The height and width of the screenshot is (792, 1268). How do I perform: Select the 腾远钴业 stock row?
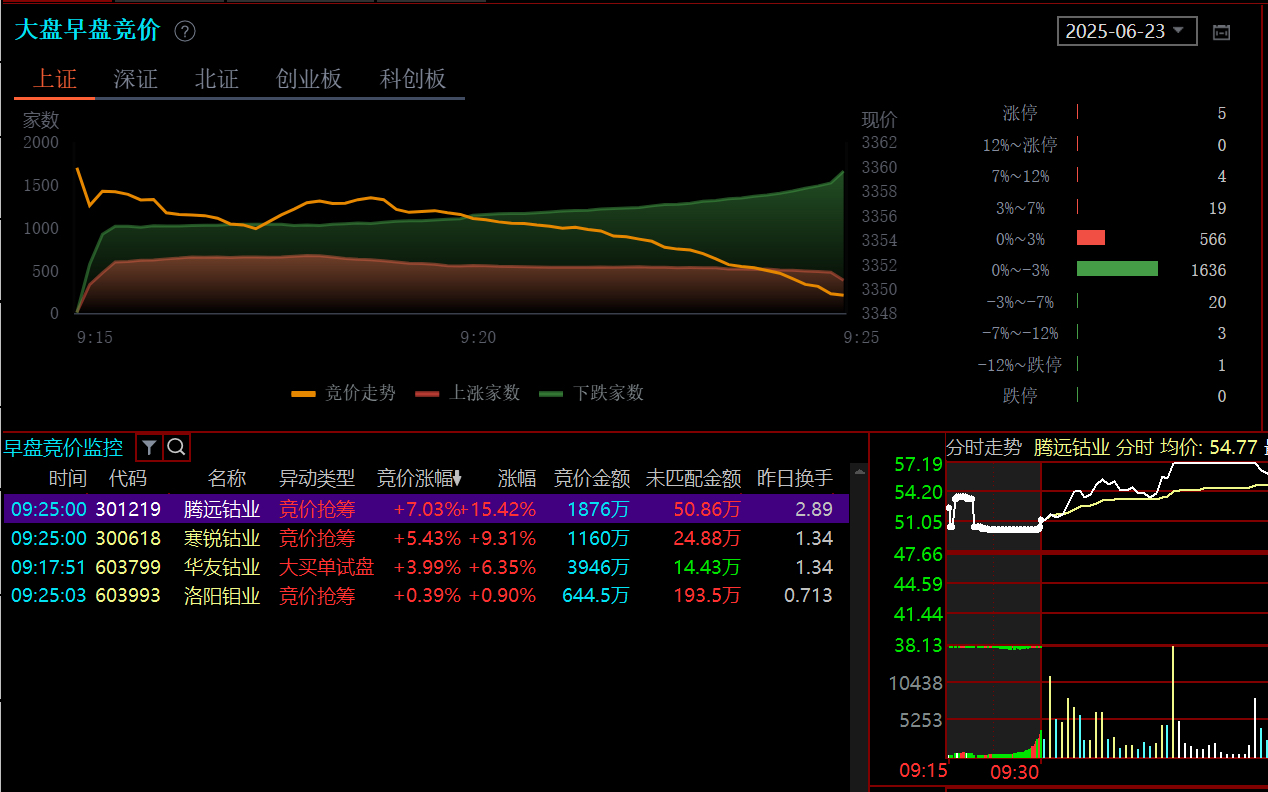coord(426,509)
